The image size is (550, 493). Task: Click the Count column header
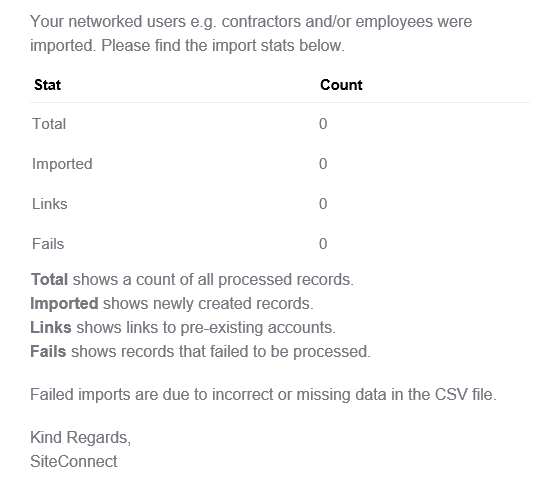pos(341,85)
